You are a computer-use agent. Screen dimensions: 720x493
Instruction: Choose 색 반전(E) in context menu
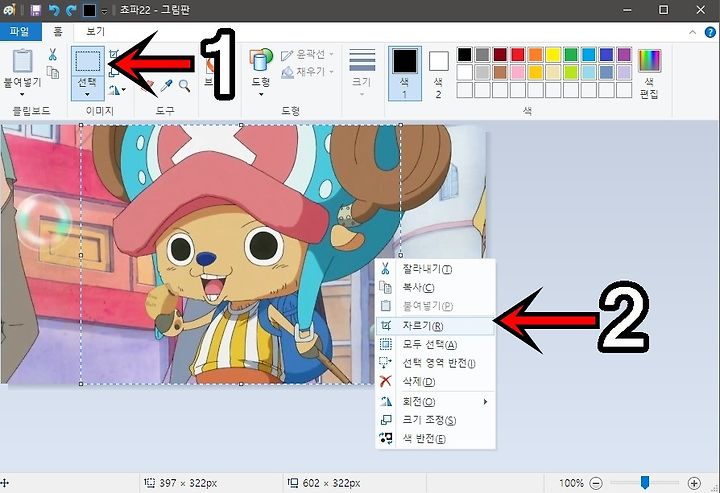[435, 439]
